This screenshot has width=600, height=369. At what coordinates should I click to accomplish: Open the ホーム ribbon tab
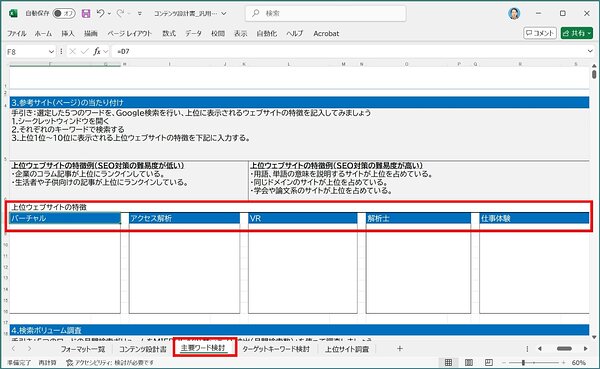43,34
